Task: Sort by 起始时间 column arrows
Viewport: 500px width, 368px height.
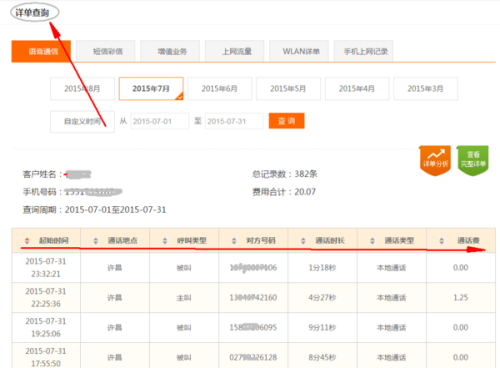Action: coord(27,240)
